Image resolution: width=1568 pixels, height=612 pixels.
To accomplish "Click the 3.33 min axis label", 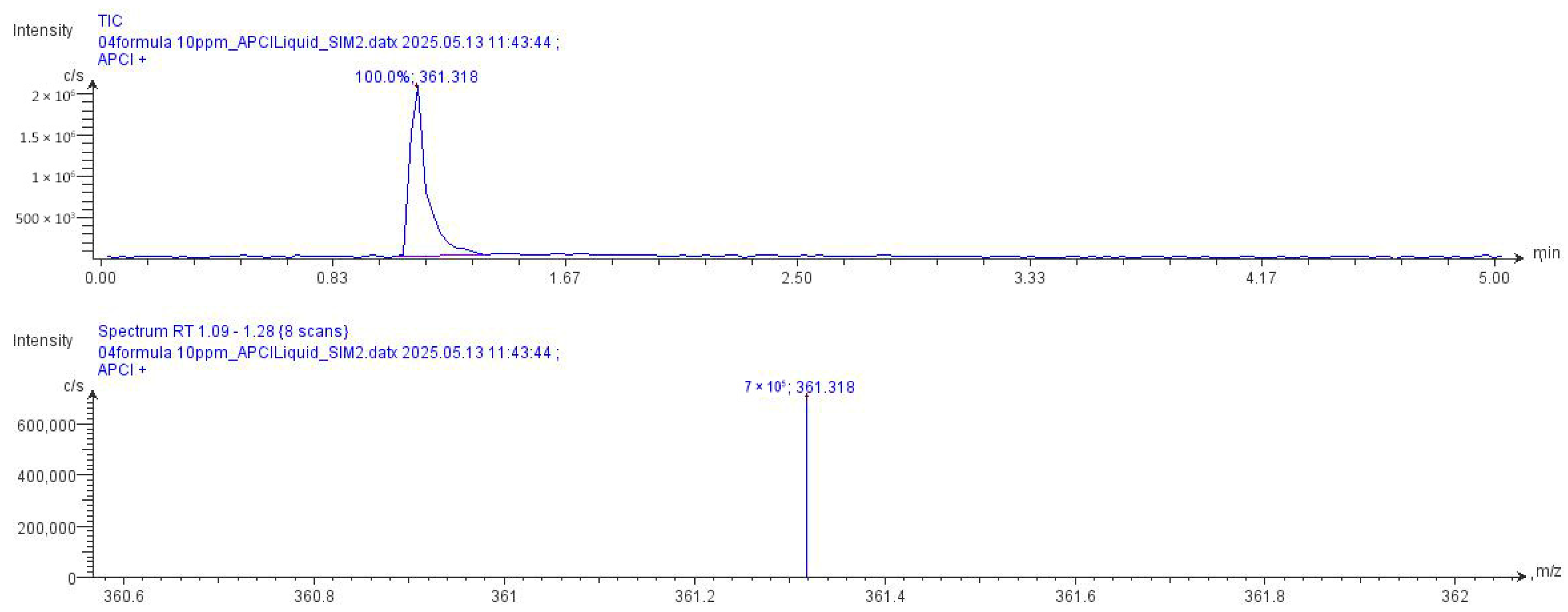I will coord(1029,278).
